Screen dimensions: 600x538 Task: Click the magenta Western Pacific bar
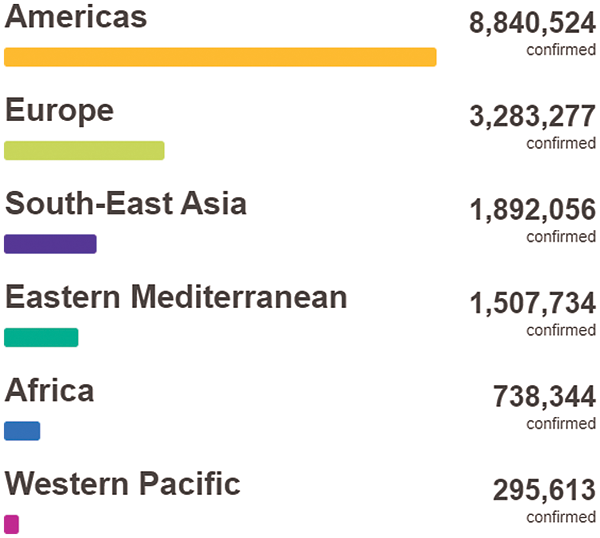(11, 524)
